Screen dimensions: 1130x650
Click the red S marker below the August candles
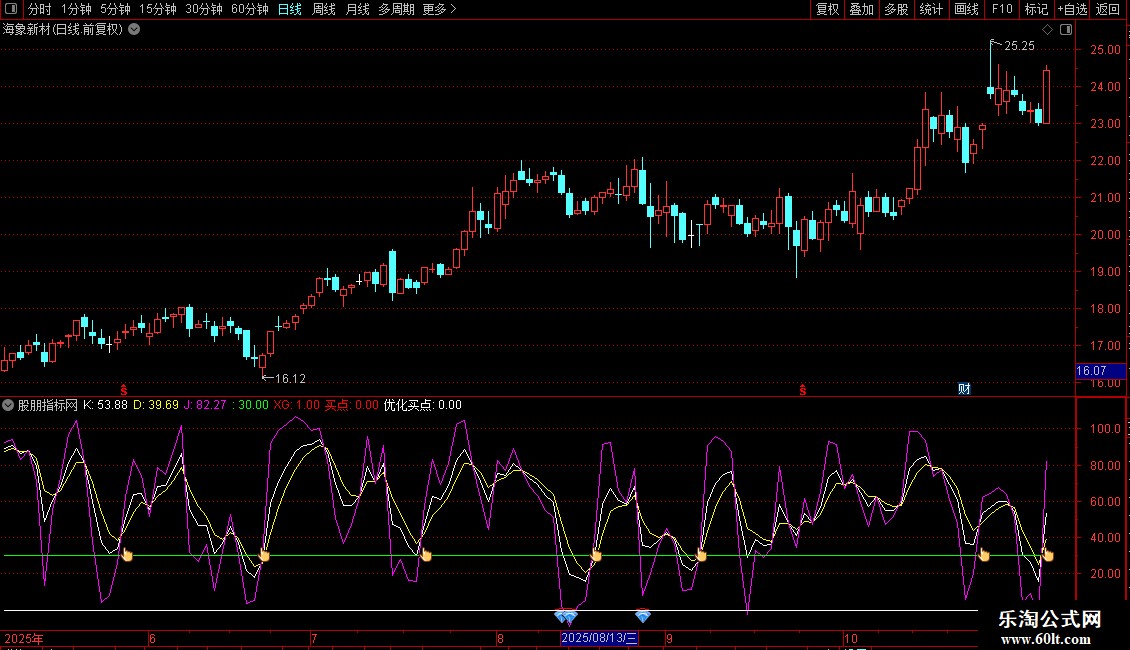point(802,389)
